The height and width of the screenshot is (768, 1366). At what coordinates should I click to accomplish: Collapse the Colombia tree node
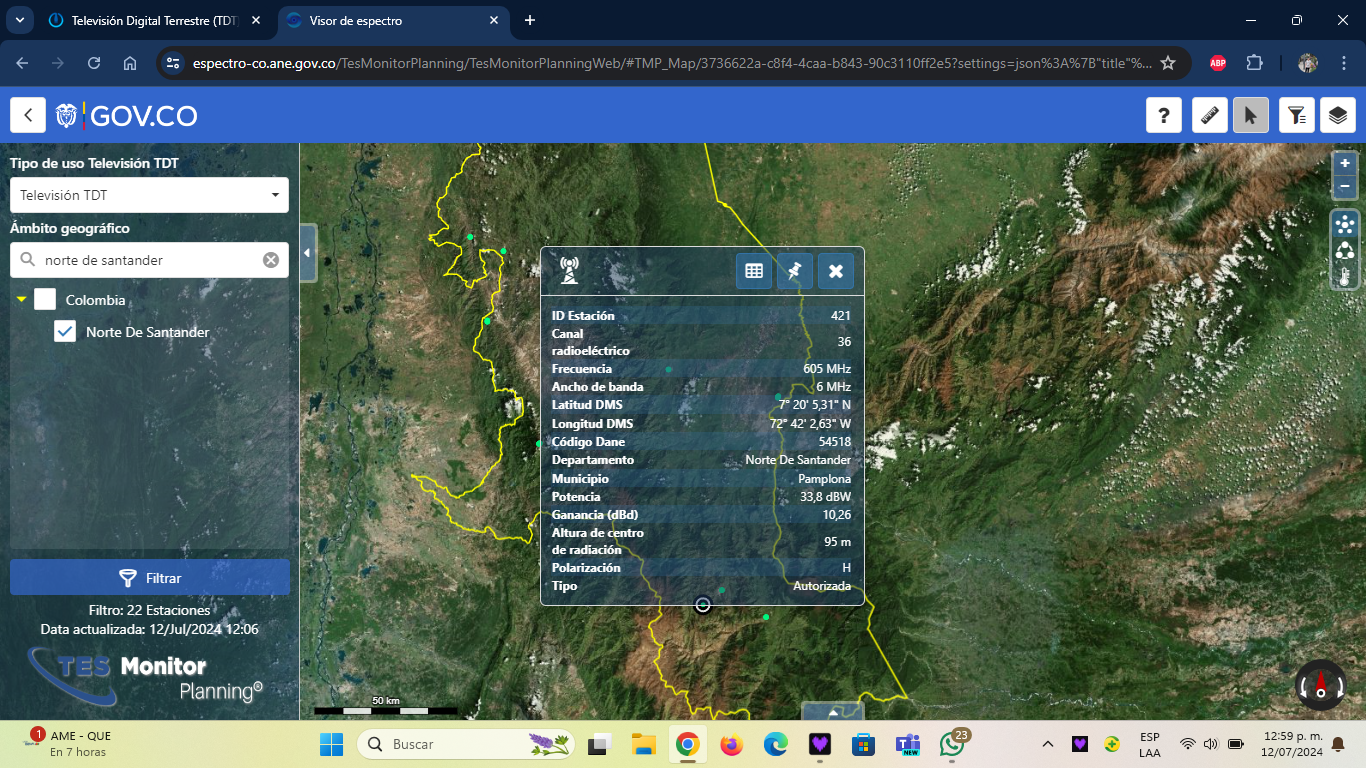click(x=21, y=300)
